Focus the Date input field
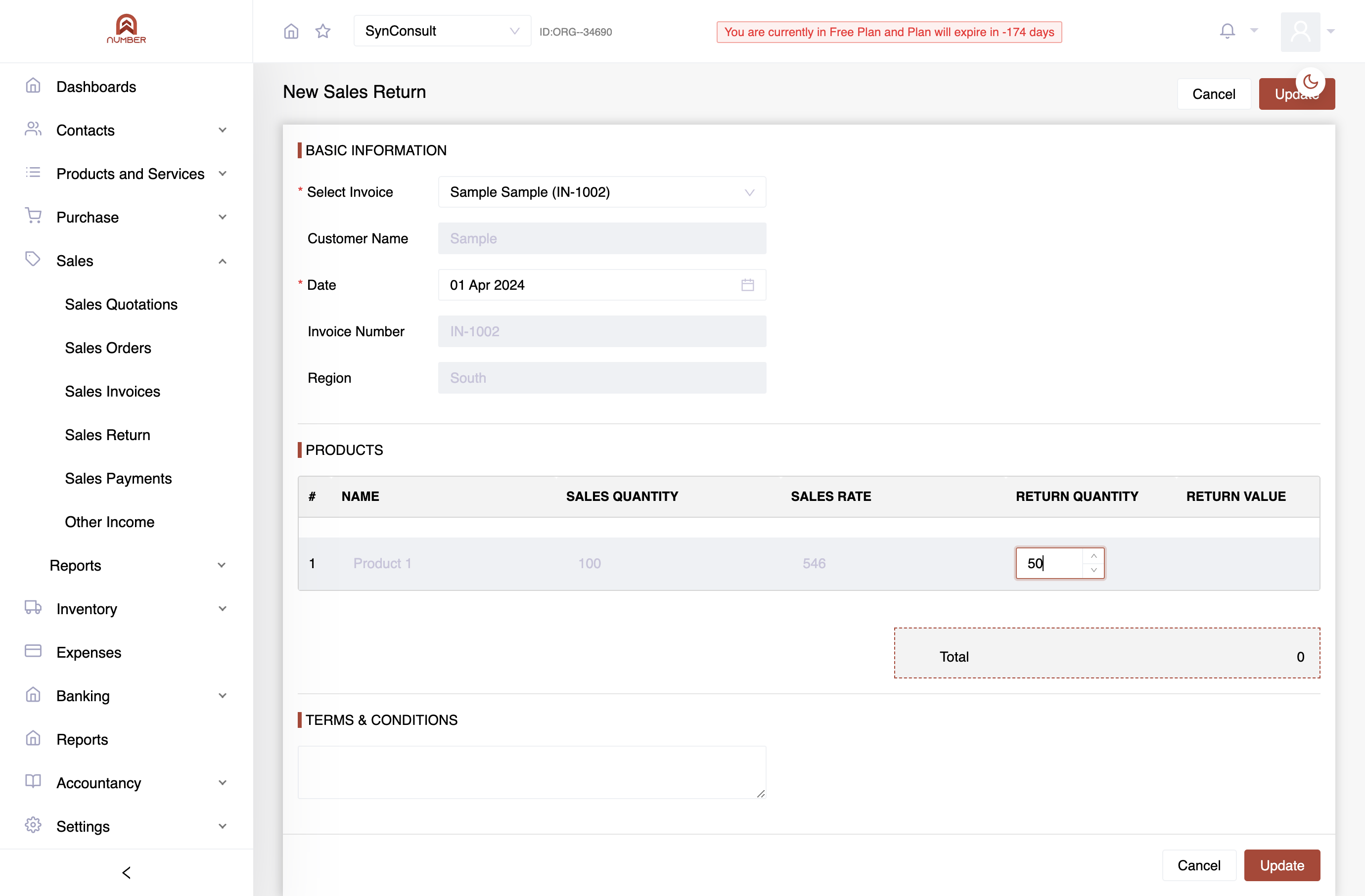This screenshot has width=1365, height=896. point(601,285)
